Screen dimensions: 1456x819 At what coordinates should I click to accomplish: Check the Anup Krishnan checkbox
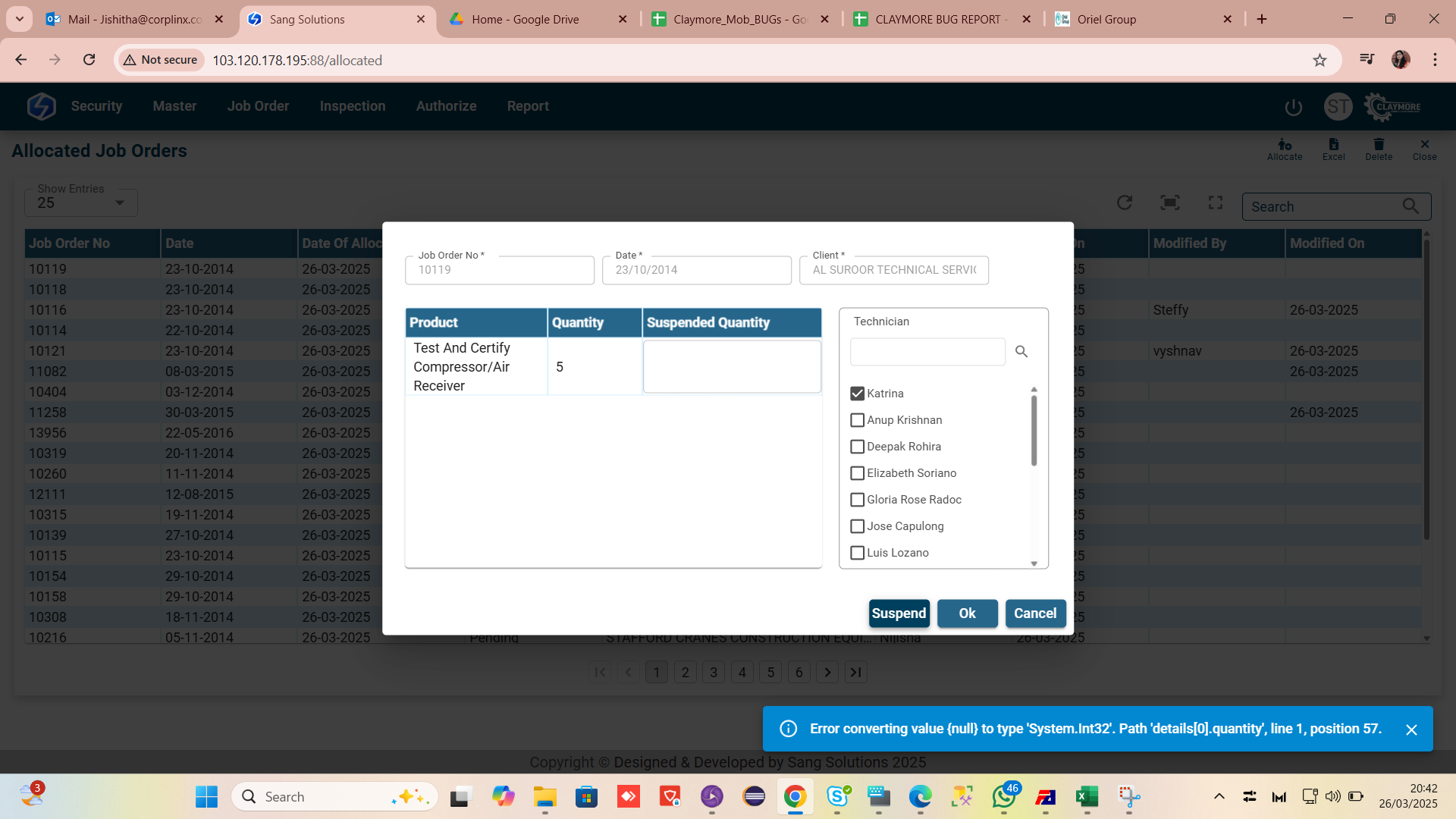(x=857, y=420)
